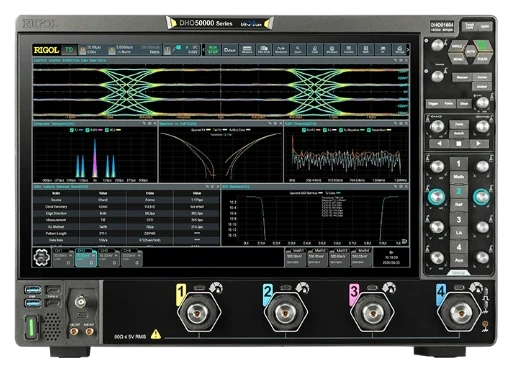This screenshot has width=512, height=372.
Task: Open the gear-shaped function navigation icon
Action: click(x=42, y=257)
